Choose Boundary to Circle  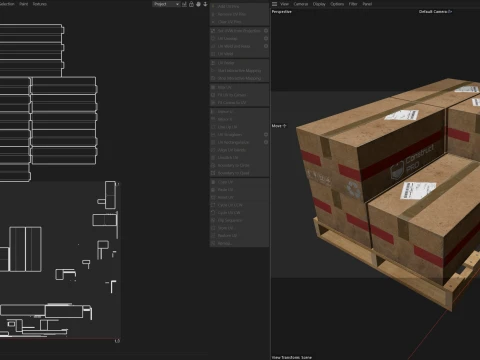239,165
